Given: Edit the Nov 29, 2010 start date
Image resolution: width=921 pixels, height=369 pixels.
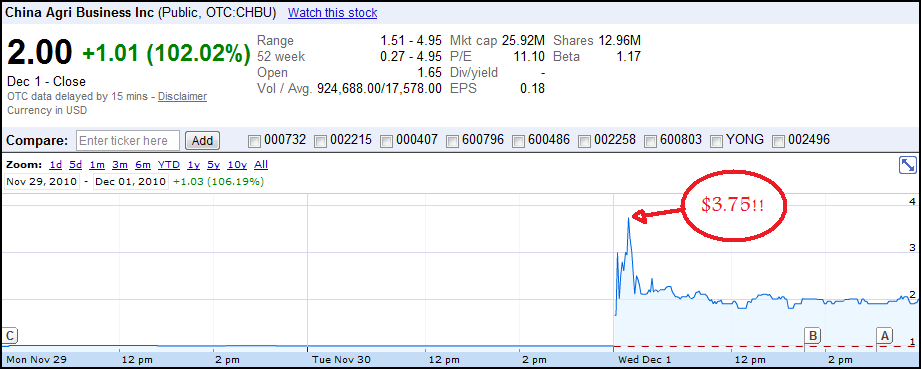Looking at the screenshot, I should point(42,182).
